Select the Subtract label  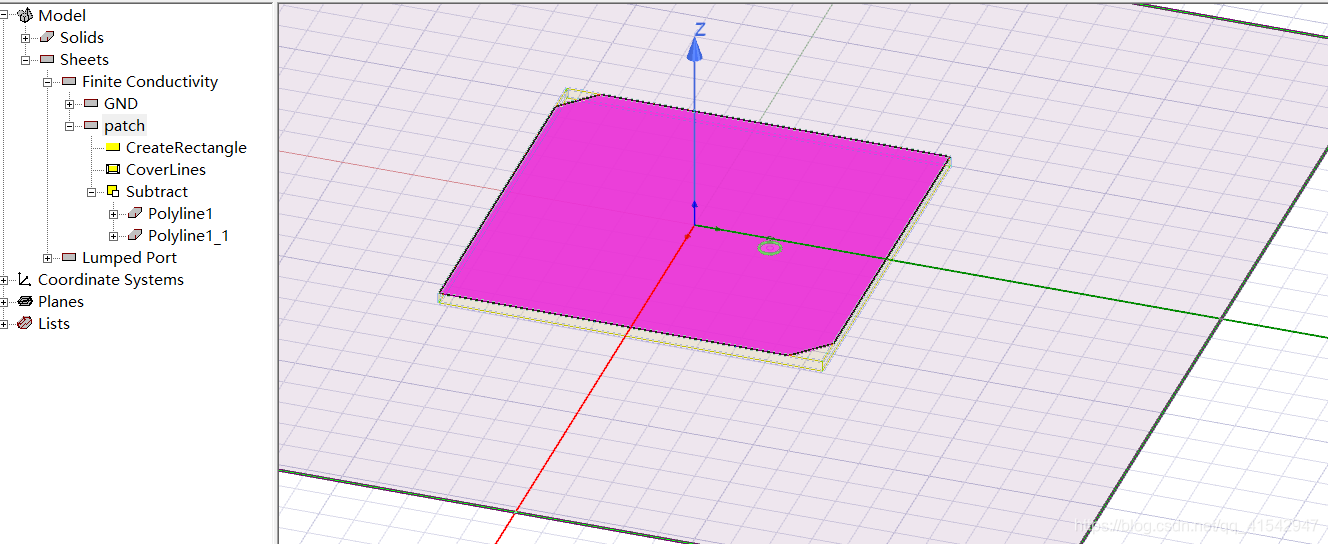[157, 191]
